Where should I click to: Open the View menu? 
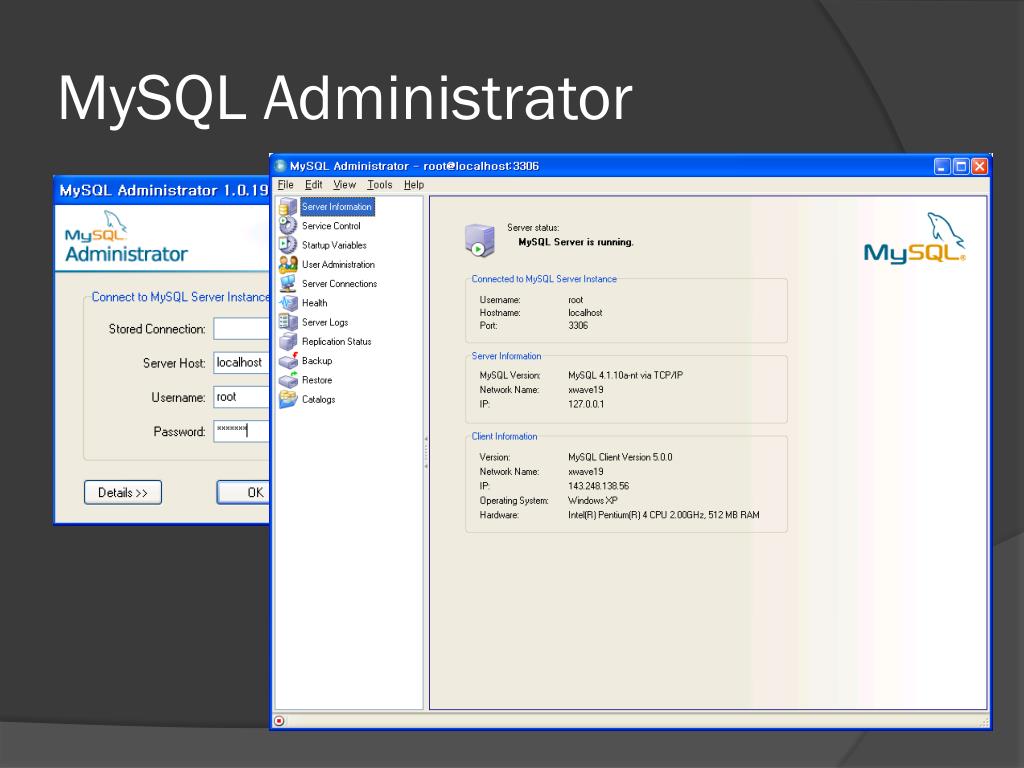344,185
